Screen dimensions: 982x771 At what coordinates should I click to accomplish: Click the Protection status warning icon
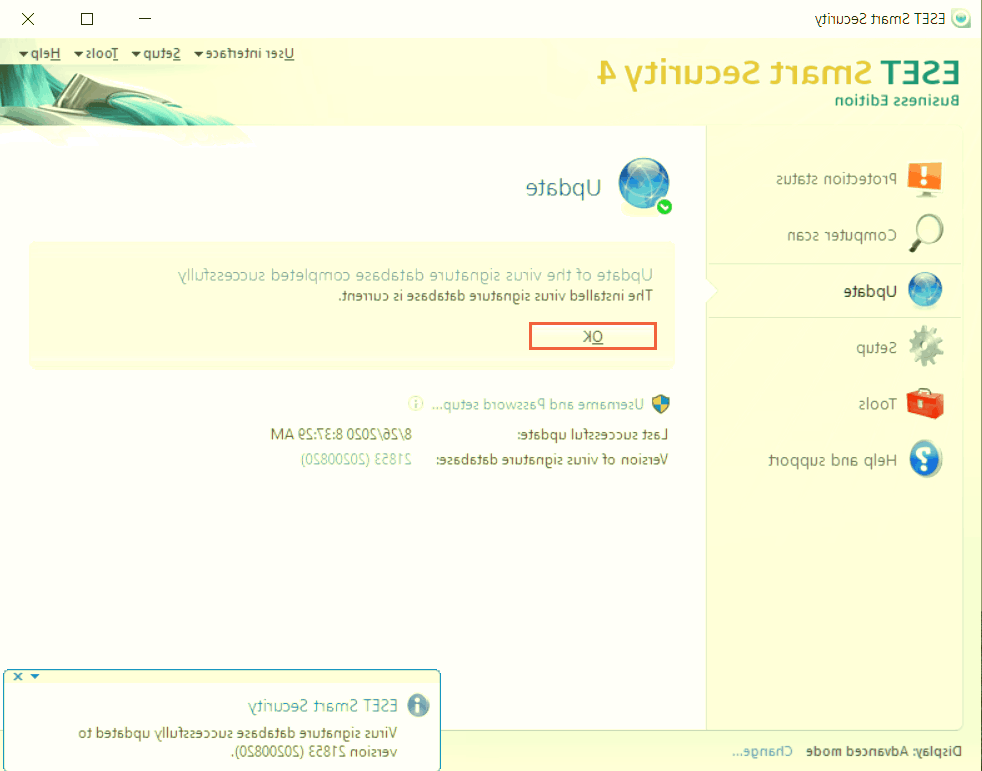click(x=924, y=178)
